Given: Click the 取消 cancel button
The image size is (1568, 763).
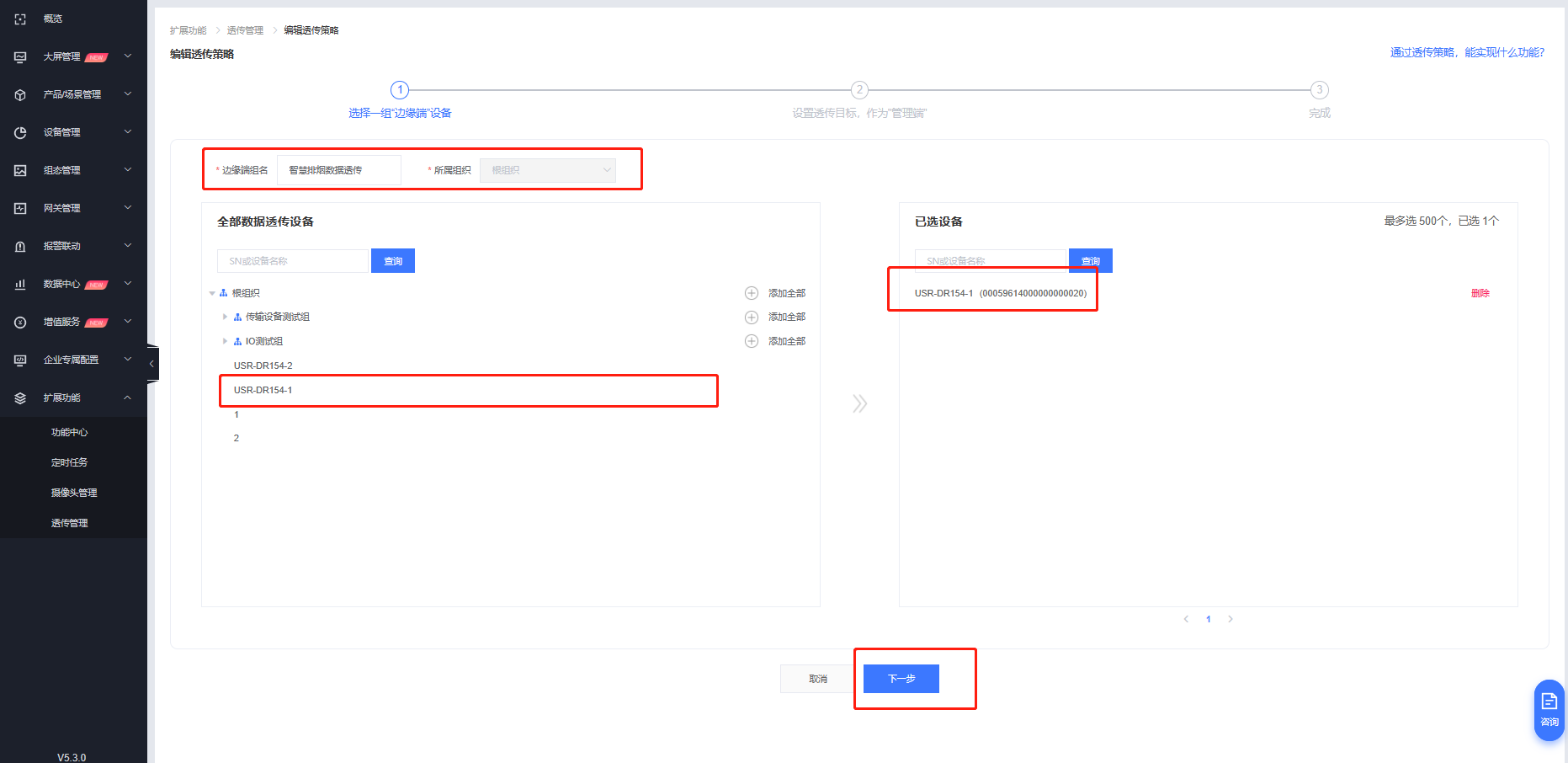Looking at the screenshot, I should [817, 679].
